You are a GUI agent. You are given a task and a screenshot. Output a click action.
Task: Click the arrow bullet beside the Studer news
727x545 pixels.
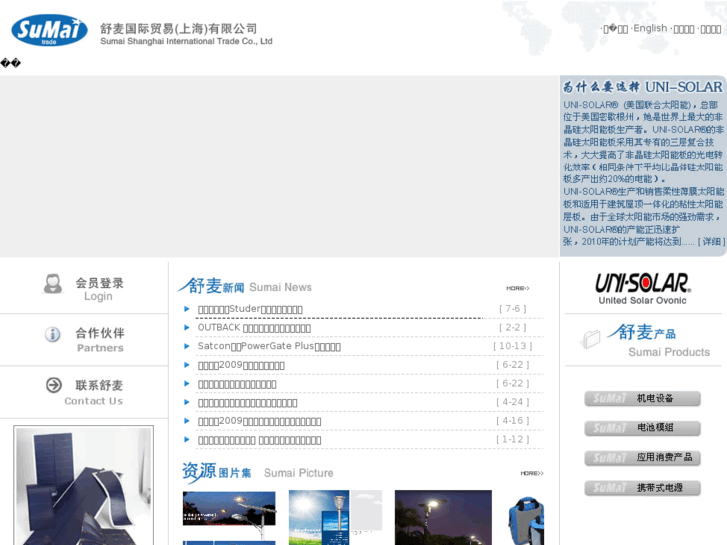187,309
